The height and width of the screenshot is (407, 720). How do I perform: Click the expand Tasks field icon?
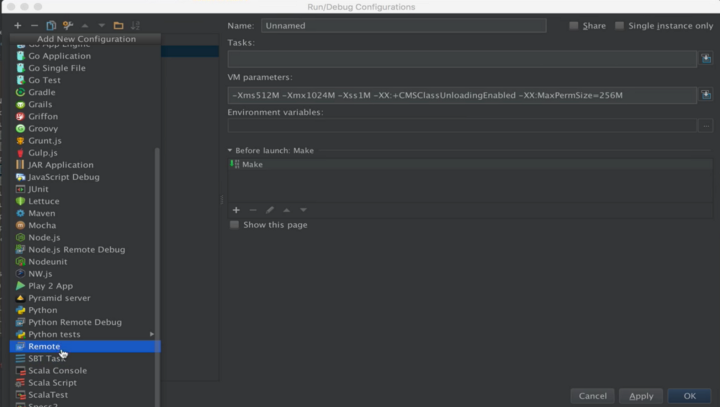click(x=706, y=58)
